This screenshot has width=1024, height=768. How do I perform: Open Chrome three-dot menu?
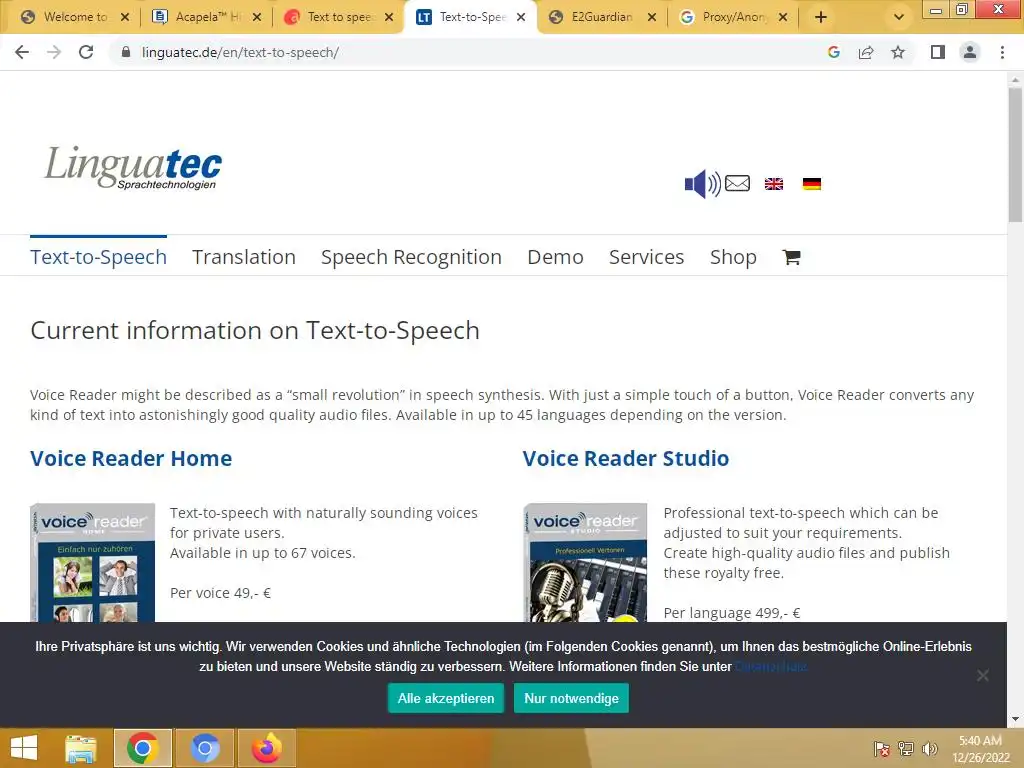[1002, 52]
